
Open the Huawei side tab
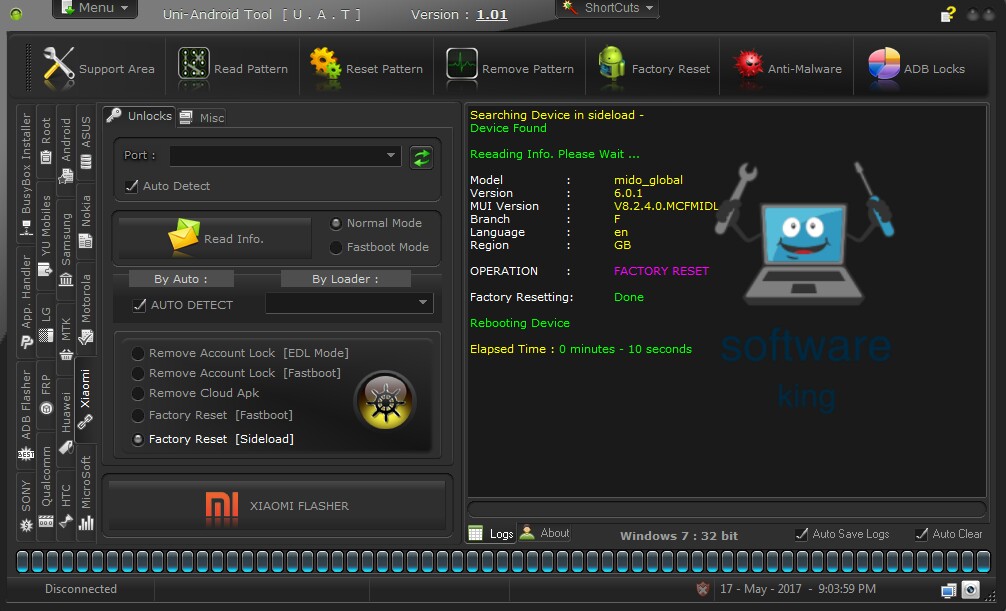coord(66,422)
